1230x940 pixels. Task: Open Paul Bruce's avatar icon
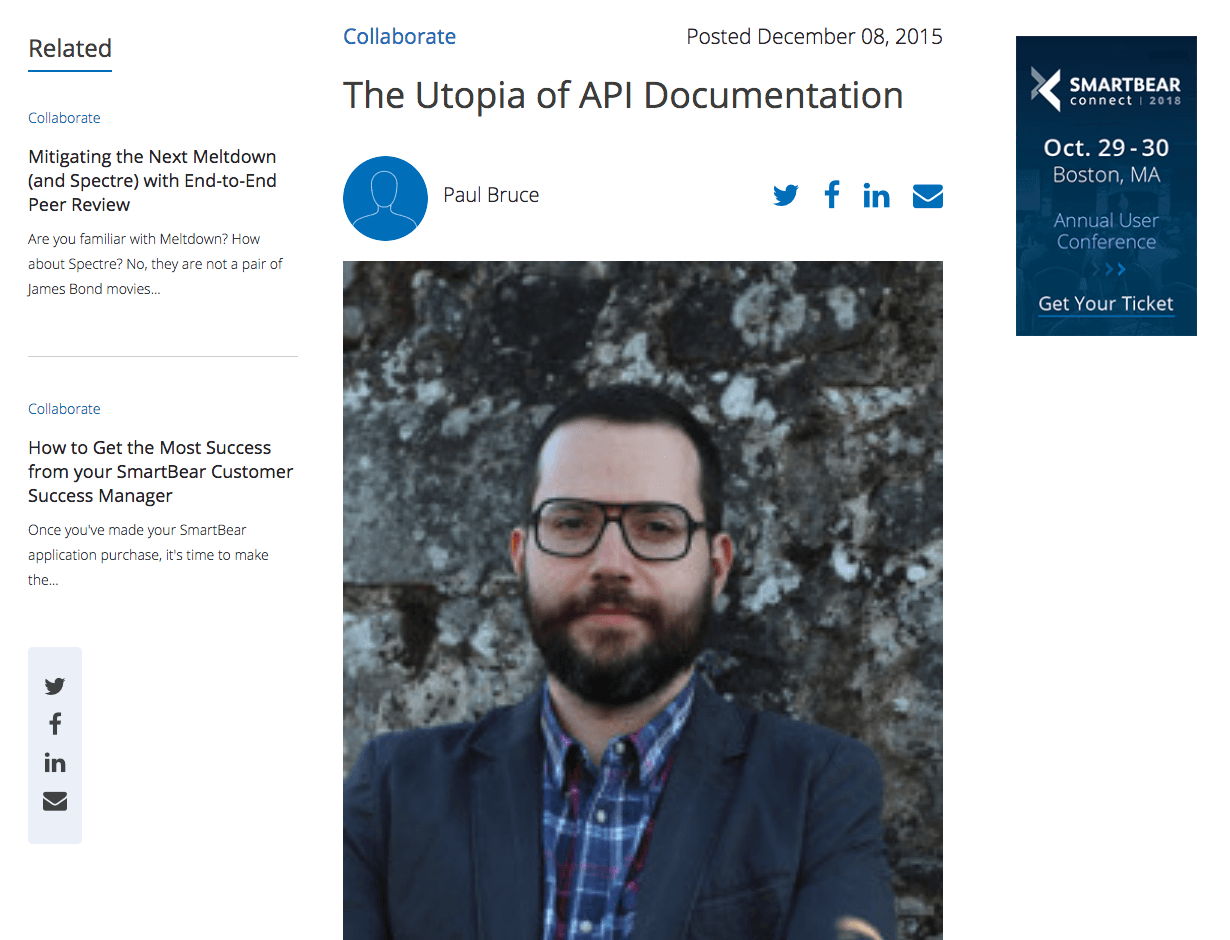pos(385,198)
